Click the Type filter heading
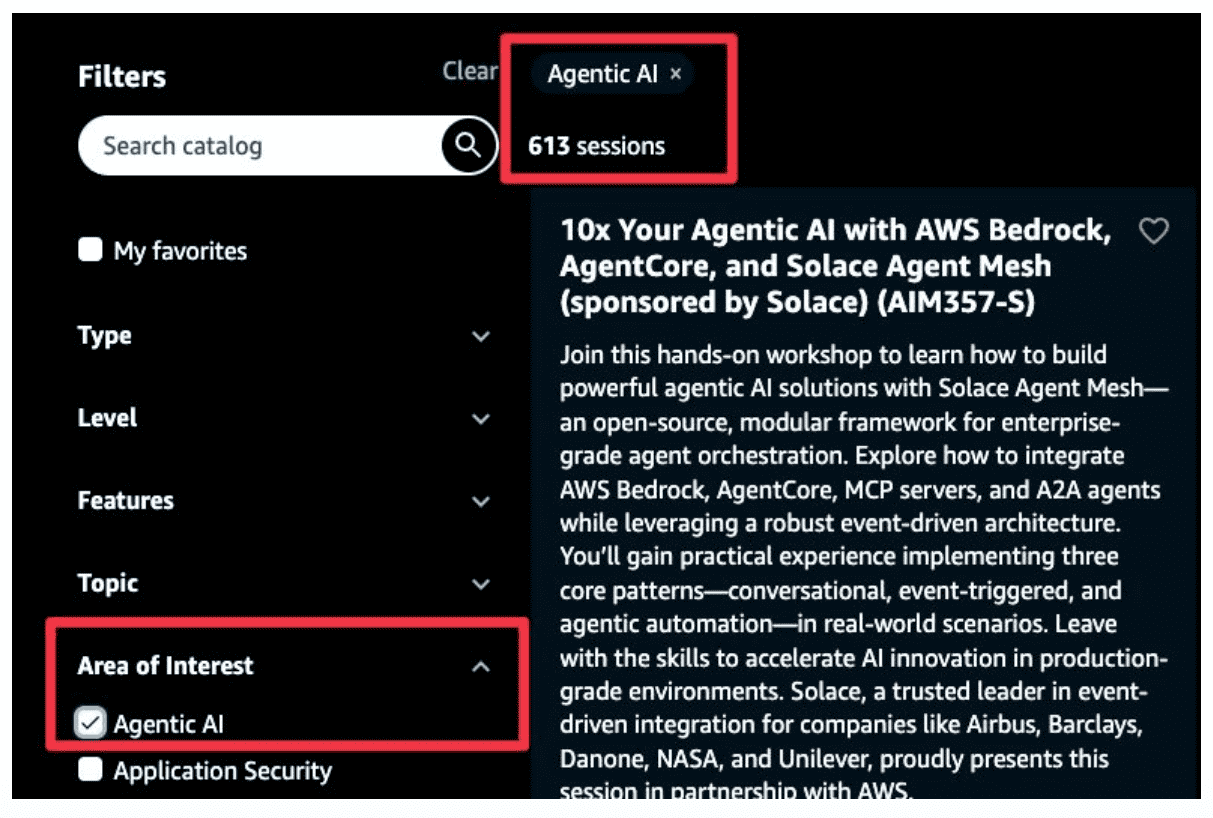1213x818 pixels. point(105,336)
